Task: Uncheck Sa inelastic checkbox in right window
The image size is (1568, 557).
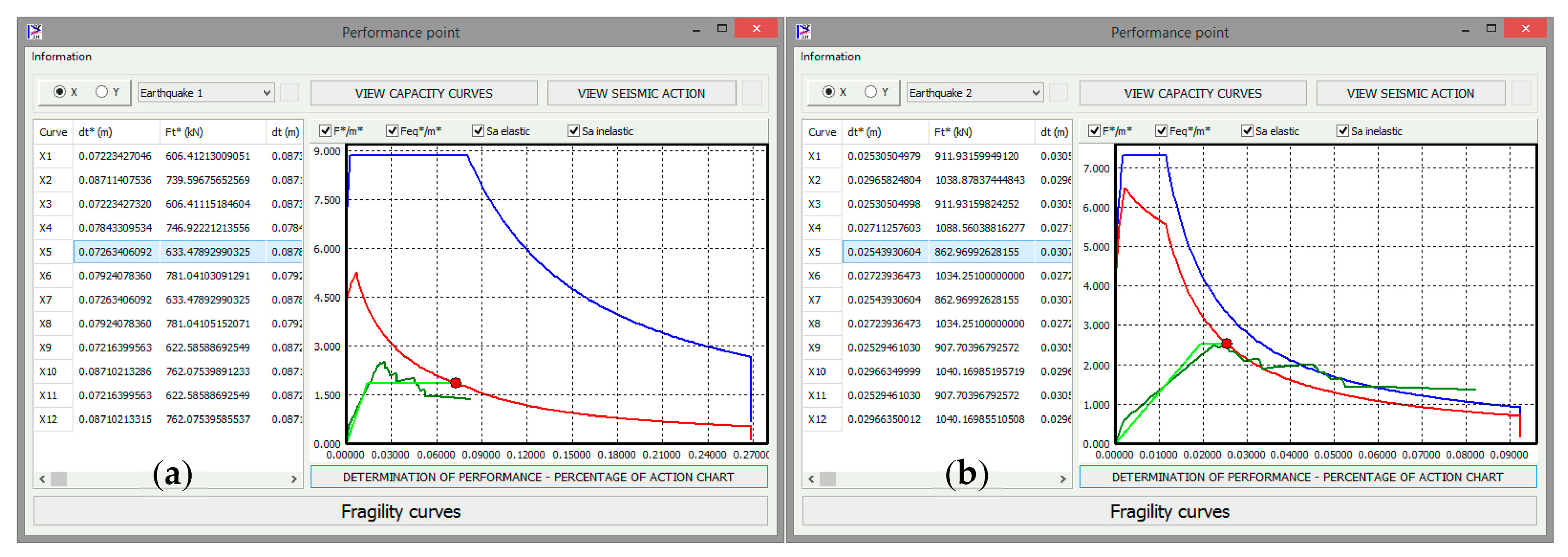Action: click(1342, 131)
